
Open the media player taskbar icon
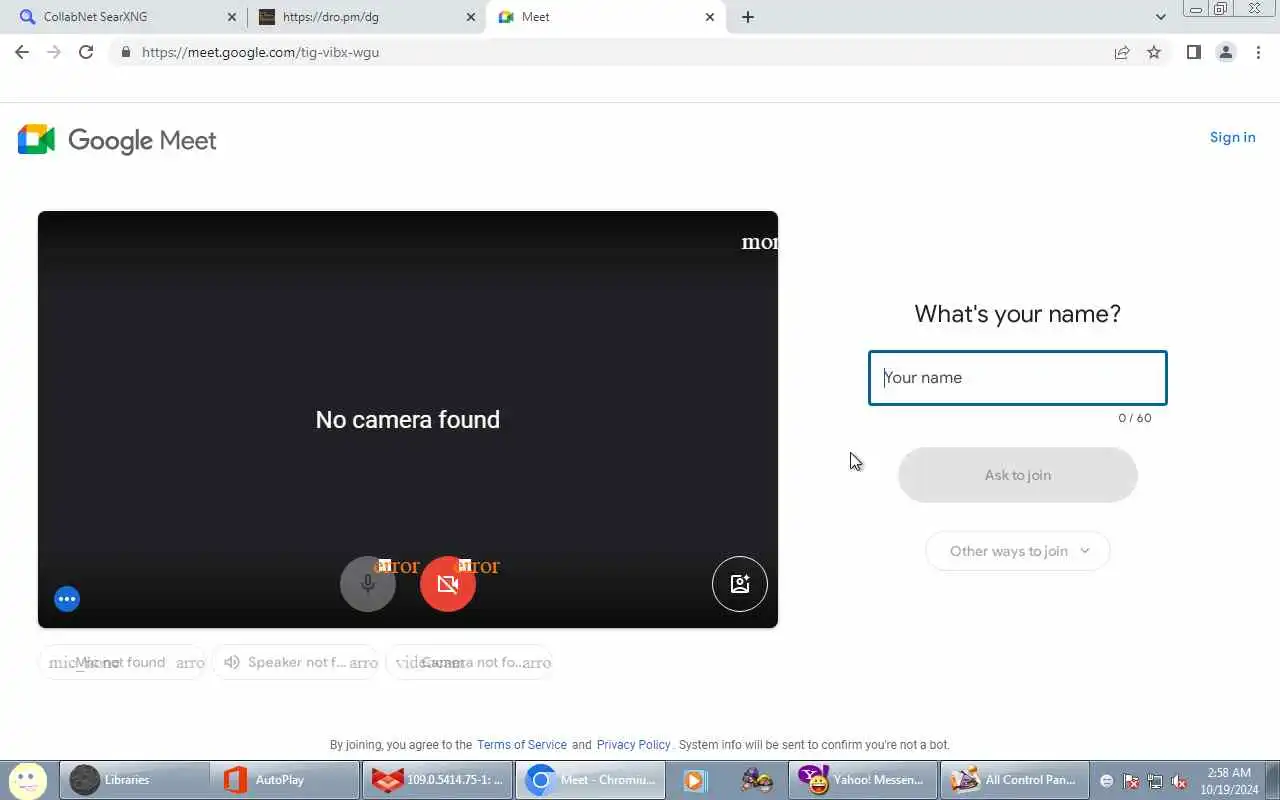[x=696, y=780]
